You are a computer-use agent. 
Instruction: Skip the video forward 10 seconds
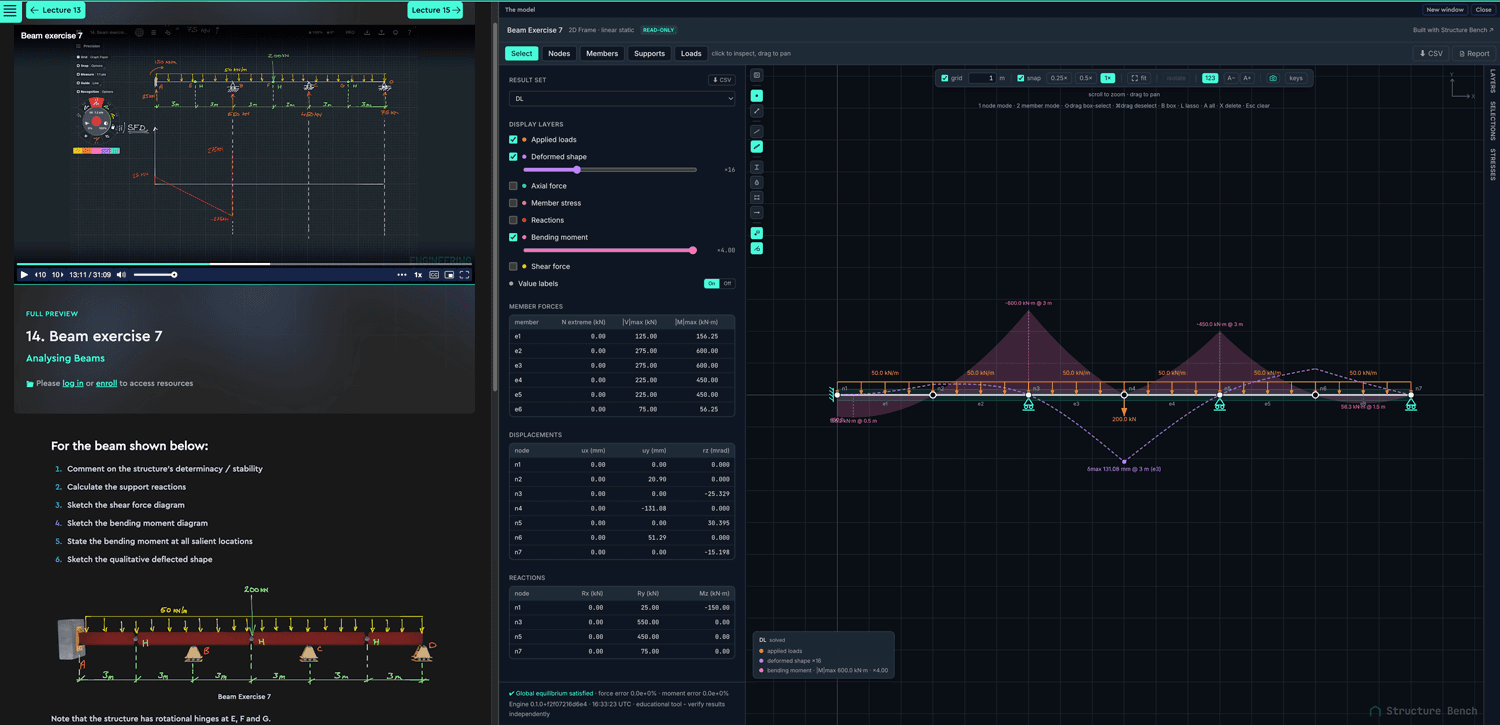58,275
